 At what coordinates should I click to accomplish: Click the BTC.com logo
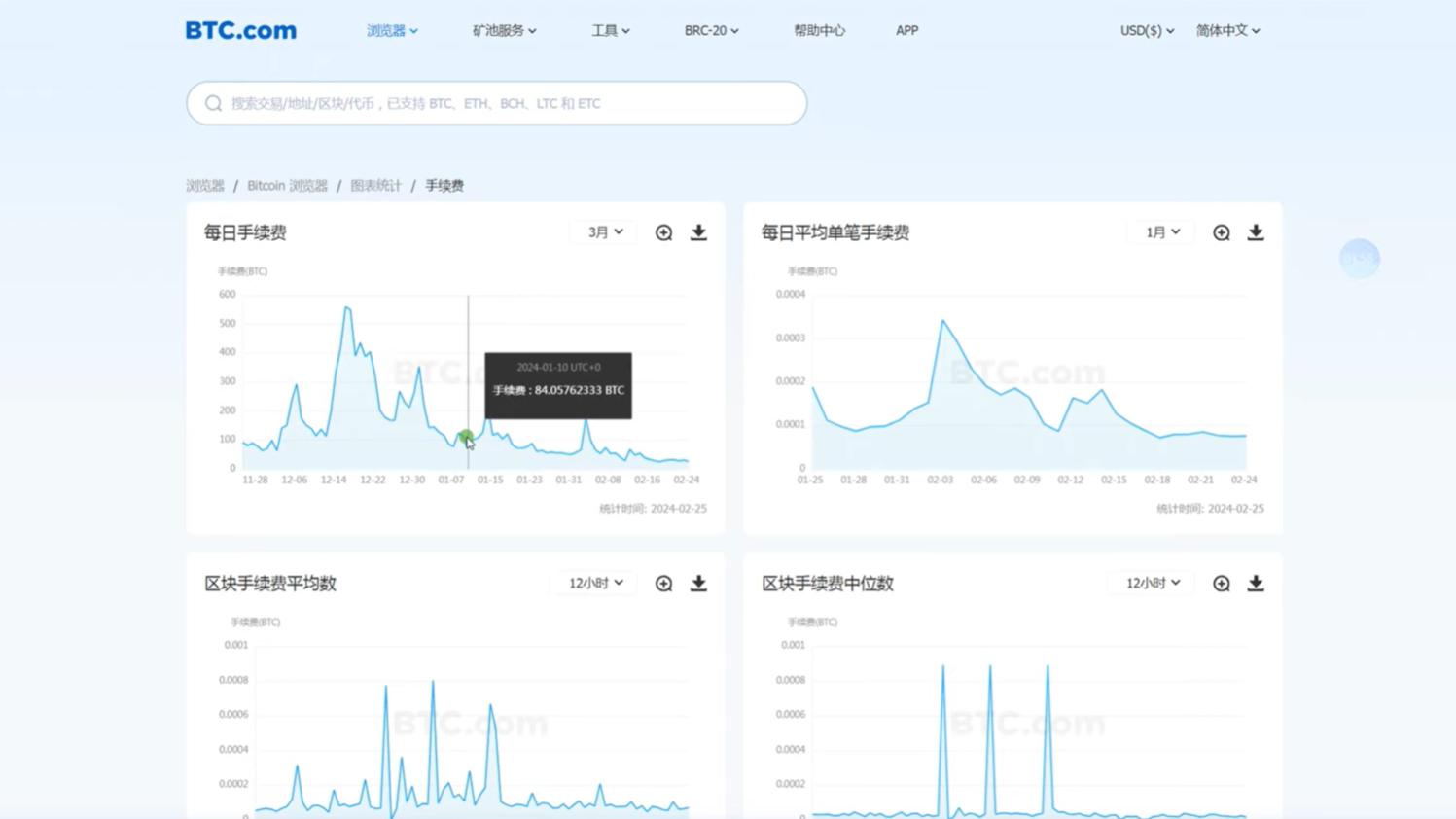point(240,30)
